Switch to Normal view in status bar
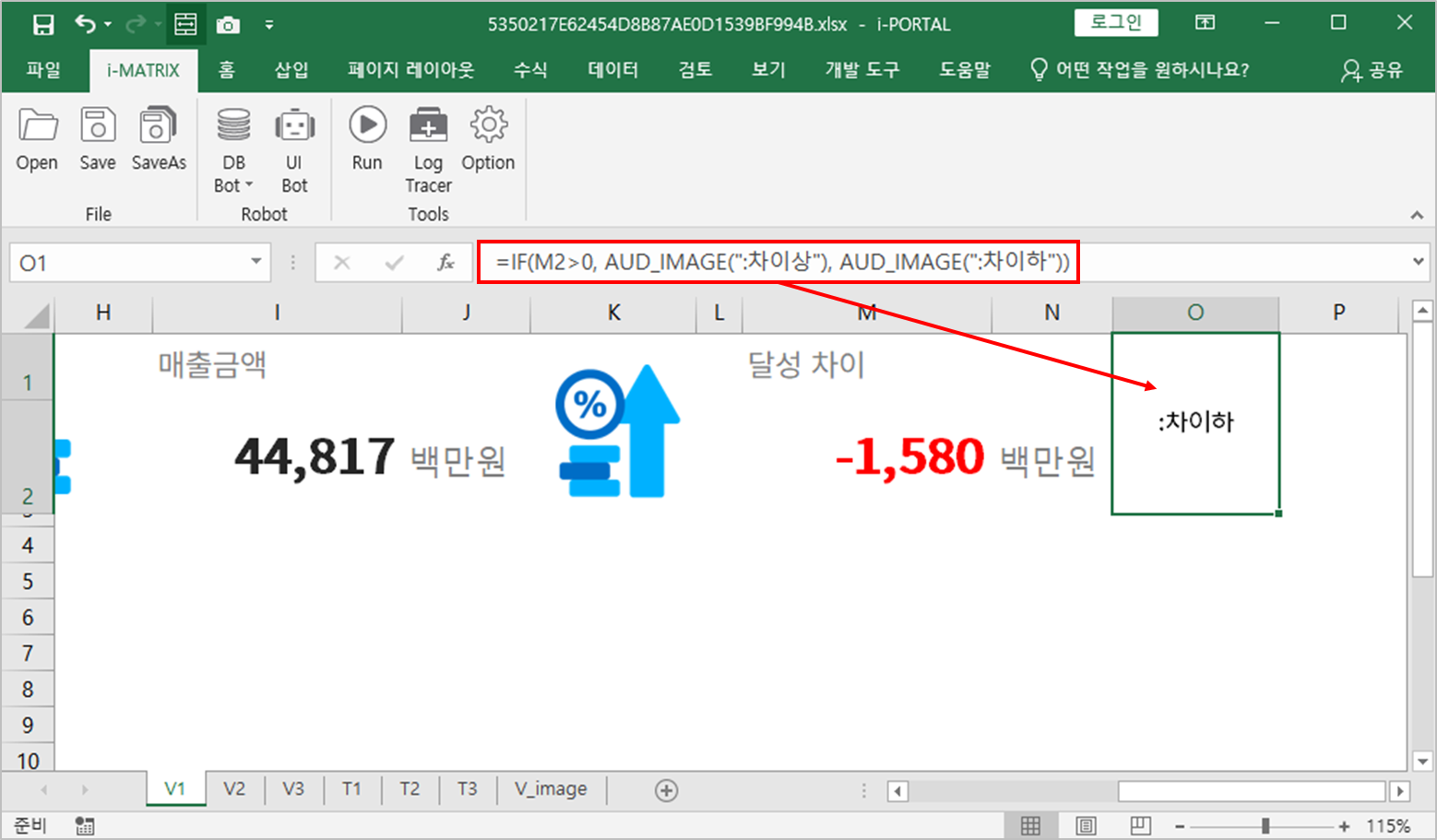Screen dimensions: 1437x840 pos(1030,825)
